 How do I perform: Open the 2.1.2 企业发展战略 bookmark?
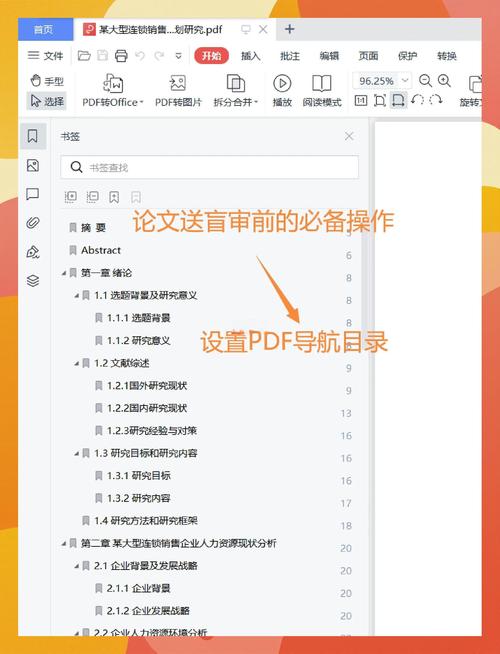(x=148, y=611)
